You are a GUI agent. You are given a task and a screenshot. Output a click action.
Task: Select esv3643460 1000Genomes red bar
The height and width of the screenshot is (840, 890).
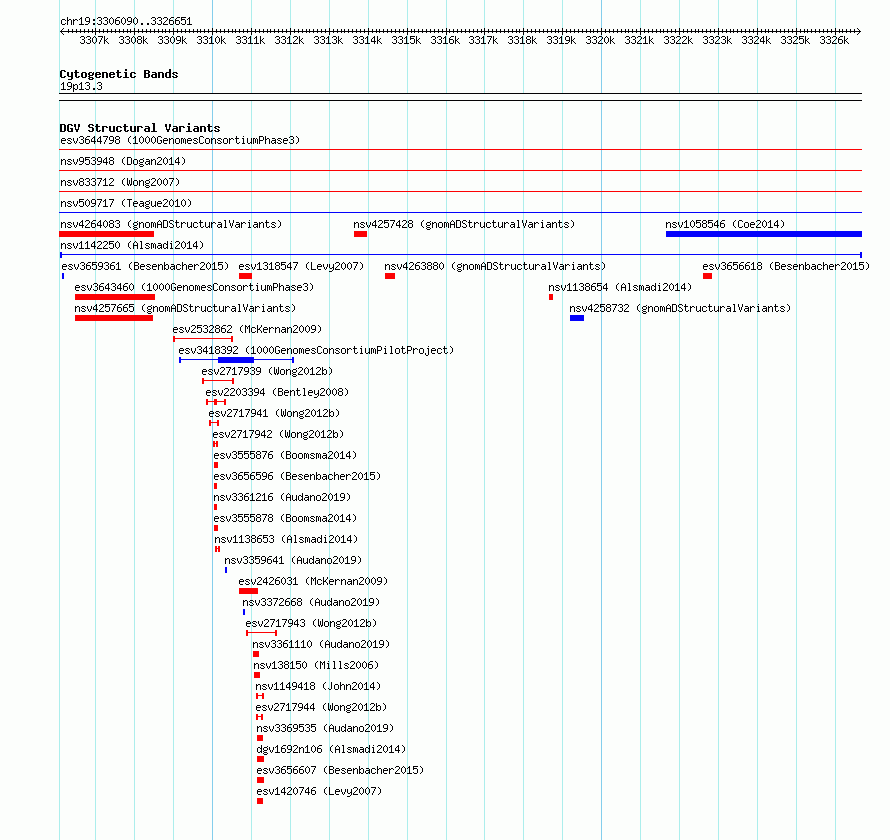click(x=115, y=297)
